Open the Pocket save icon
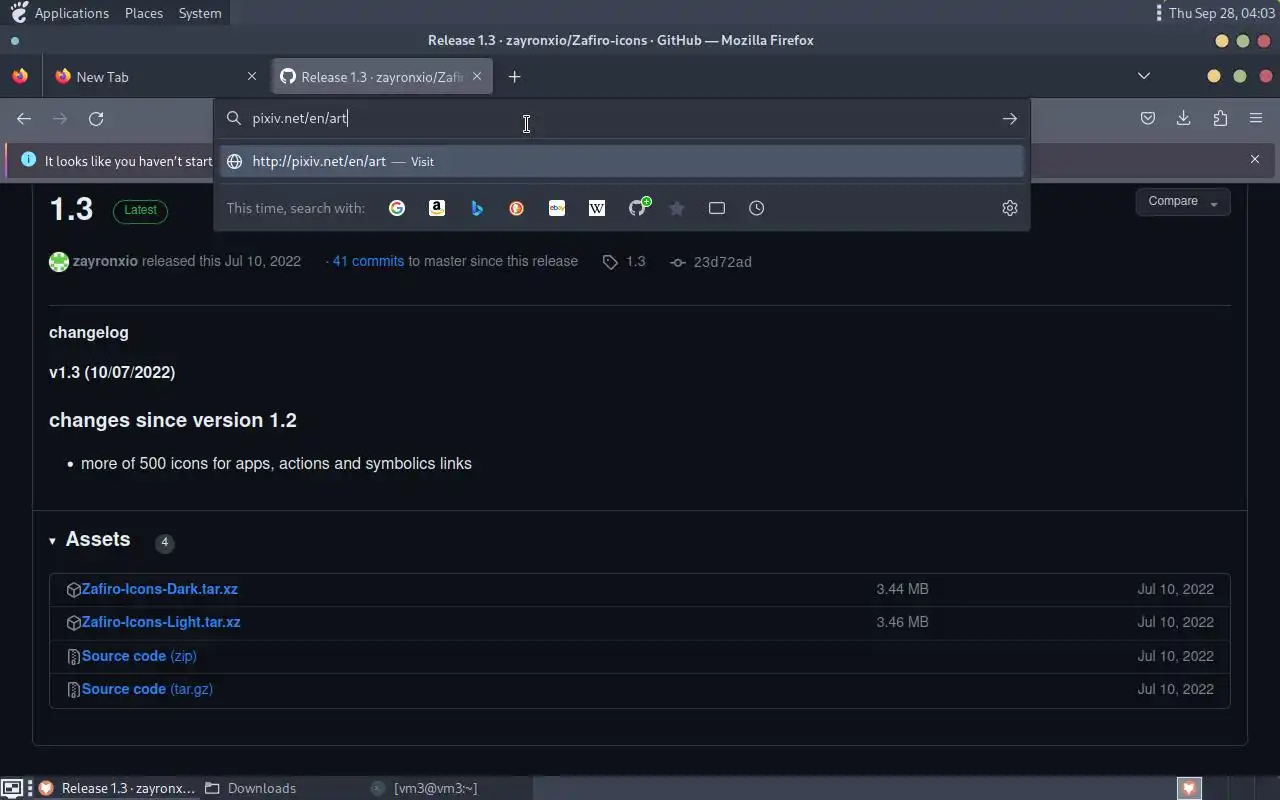Viewport: 1280px width, 800px height. click(1148, 118)
